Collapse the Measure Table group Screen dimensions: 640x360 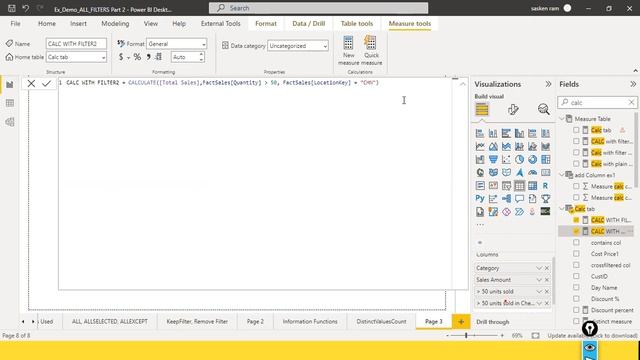(562, 119)
